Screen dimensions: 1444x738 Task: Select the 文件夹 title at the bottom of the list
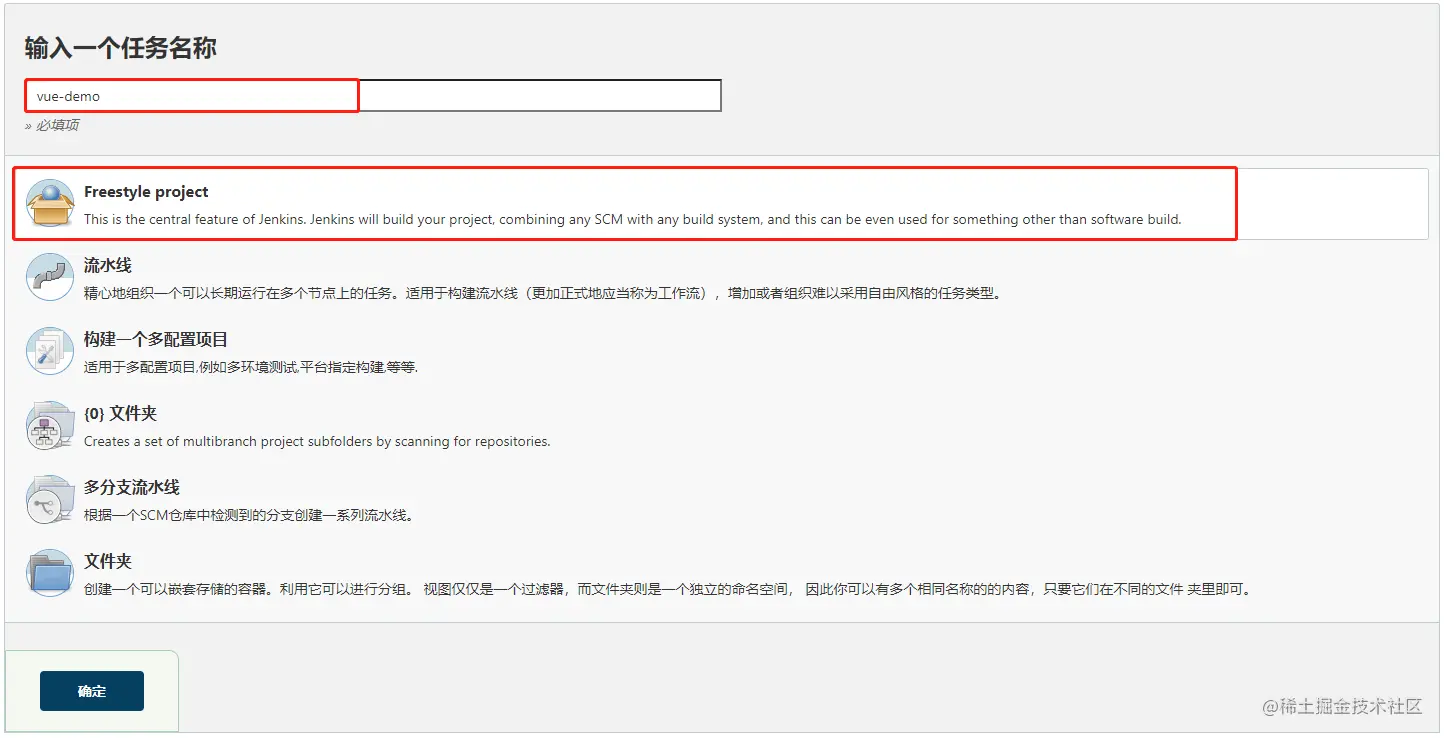coord(108,562)
